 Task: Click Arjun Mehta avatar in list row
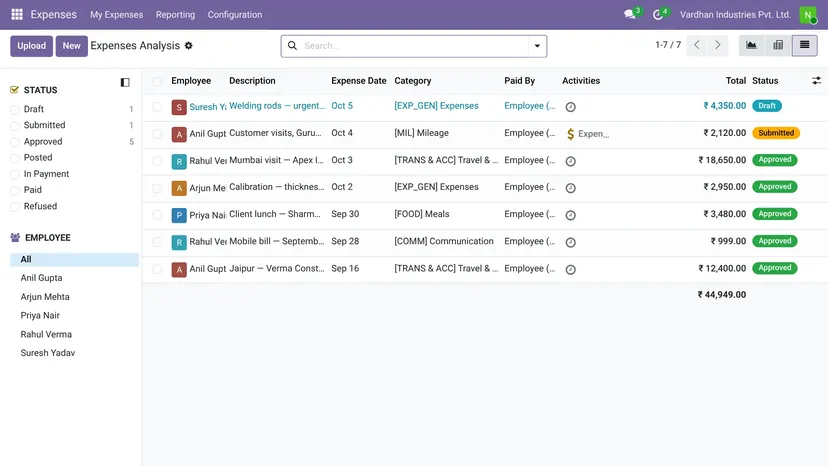click(x=179, y=189)
